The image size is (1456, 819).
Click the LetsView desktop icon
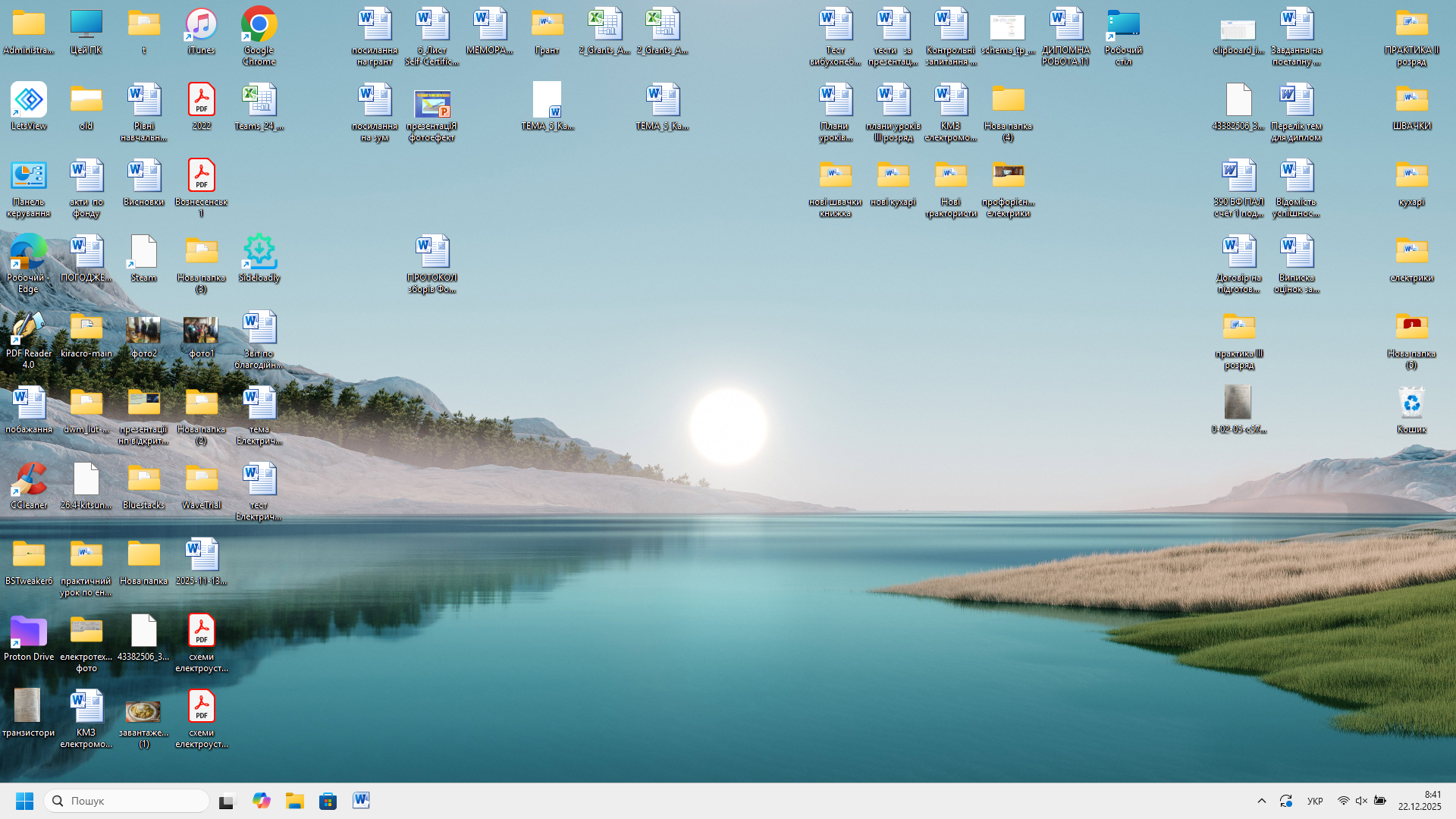pyautogui.click(x=28, y=101)
